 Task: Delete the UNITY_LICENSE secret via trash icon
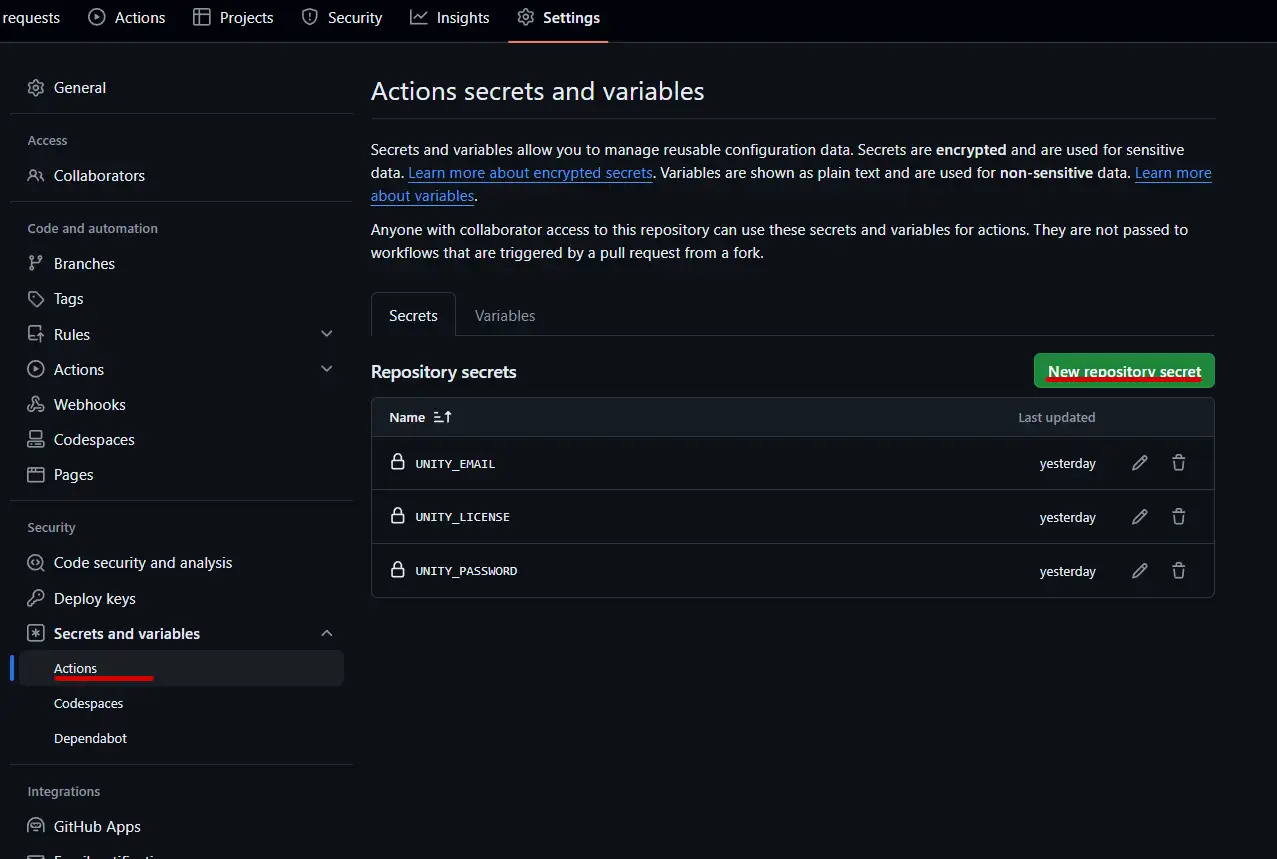tap(1178, 516)
